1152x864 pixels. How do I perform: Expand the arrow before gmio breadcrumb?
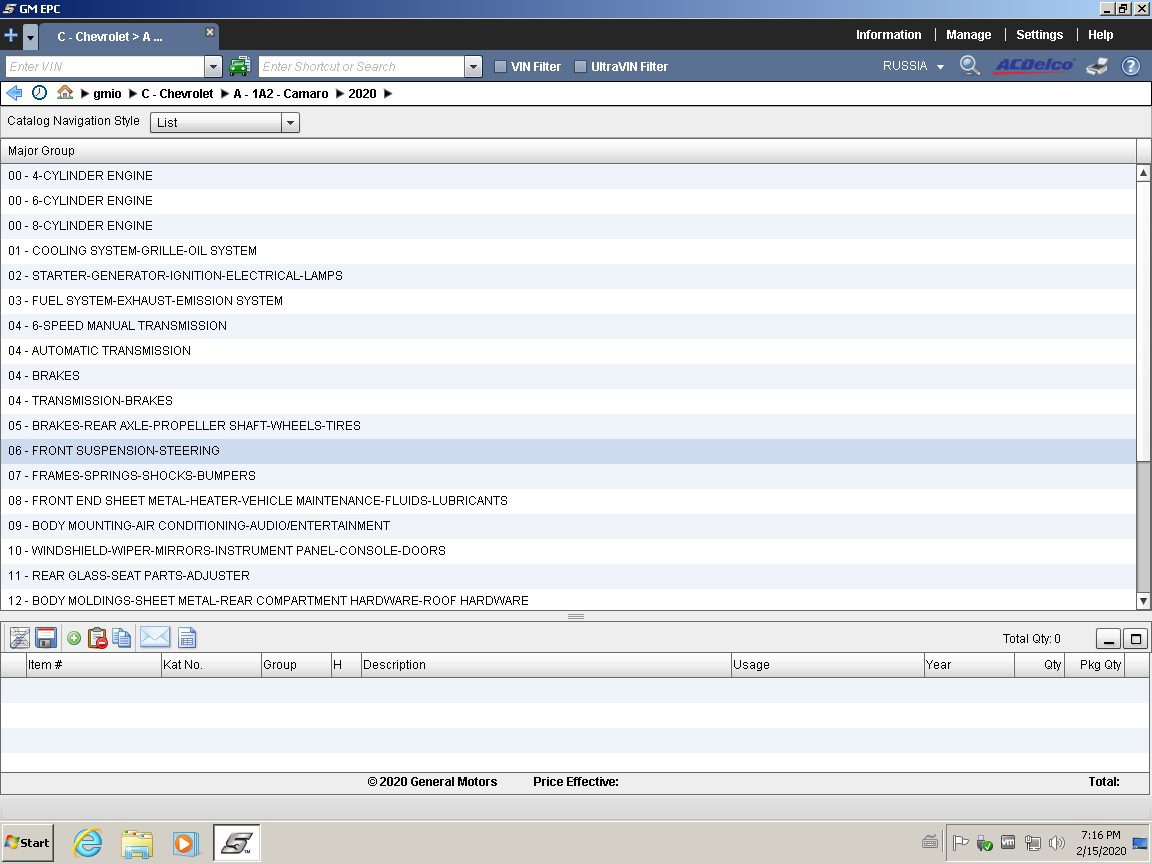pos(84,93)
